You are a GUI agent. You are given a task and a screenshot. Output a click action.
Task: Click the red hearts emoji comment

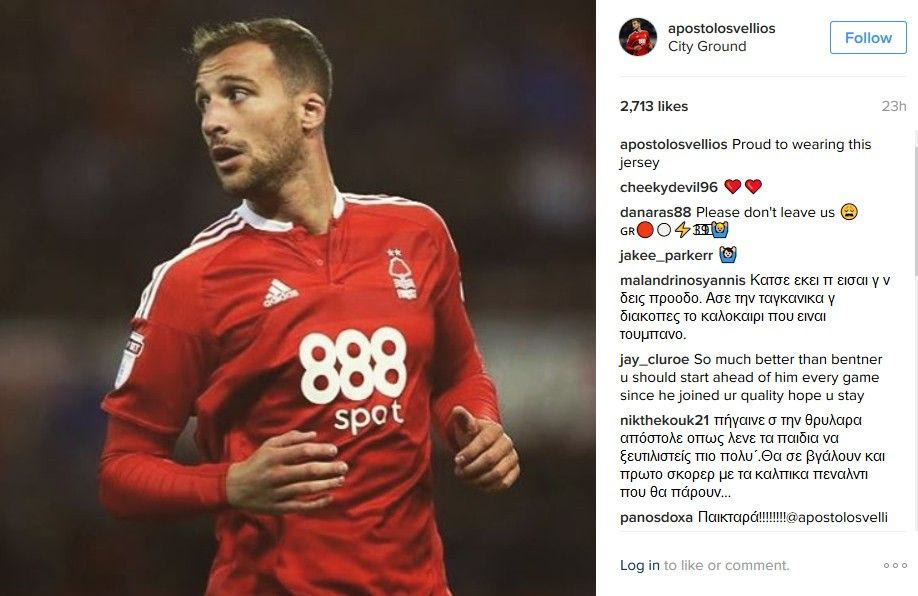tap(743, 187)
